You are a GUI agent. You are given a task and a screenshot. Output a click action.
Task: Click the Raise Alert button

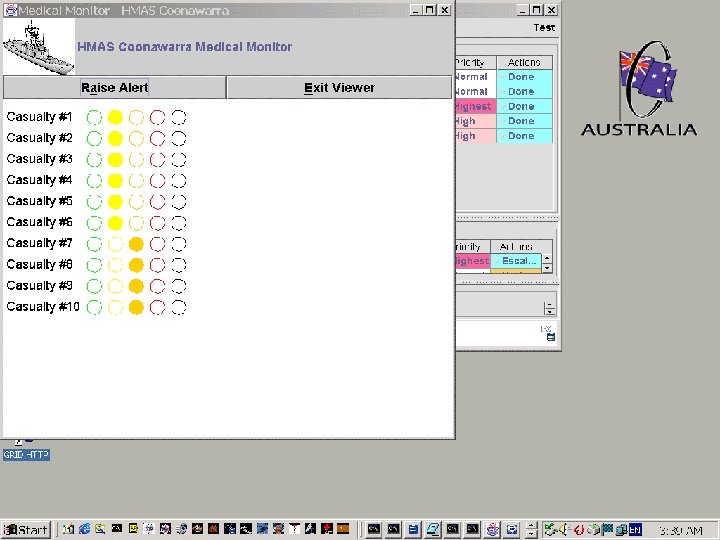coord(114,87)
